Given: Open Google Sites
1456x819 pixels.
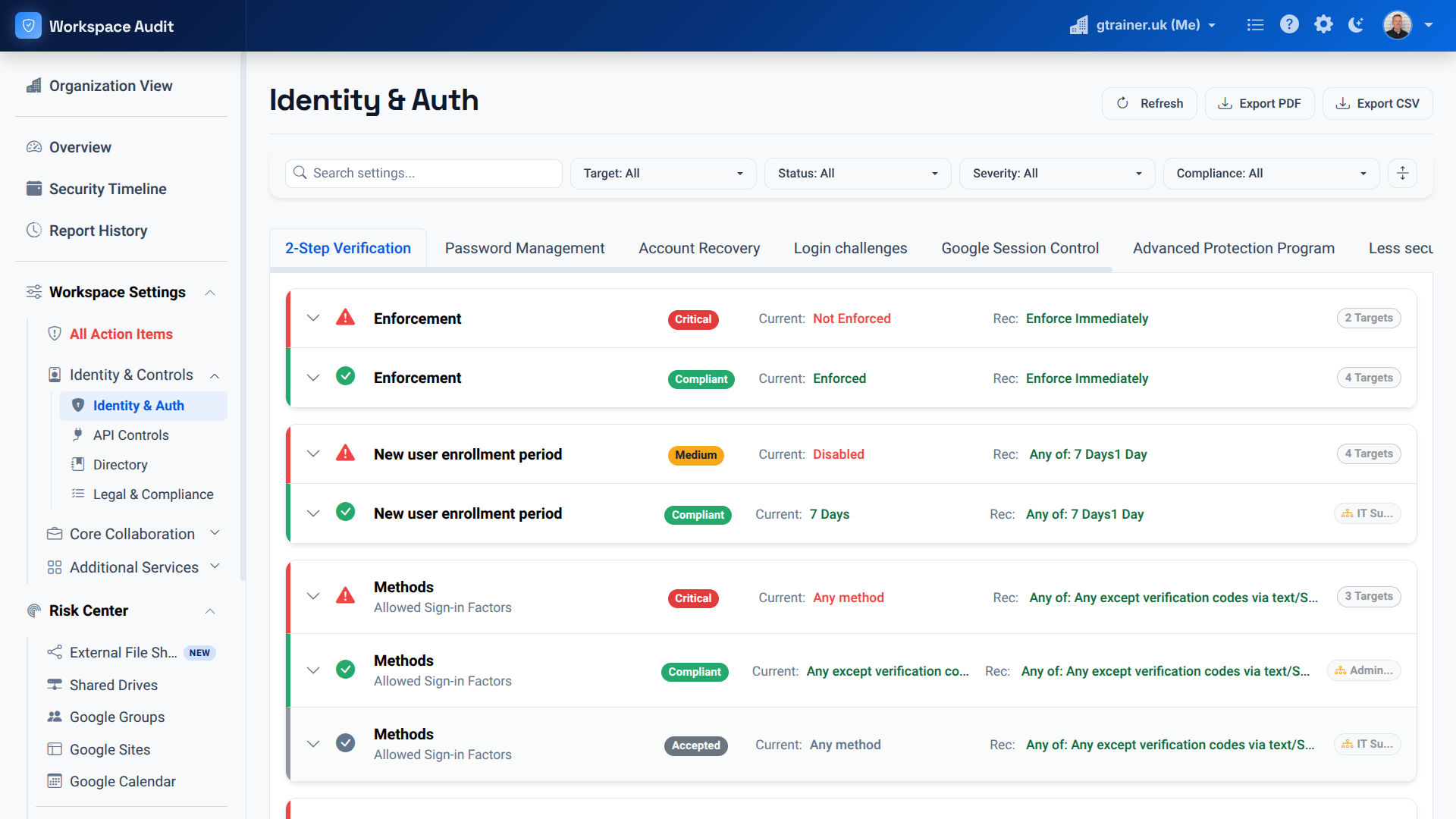Looking at the screenshot, I should point(109,749).
